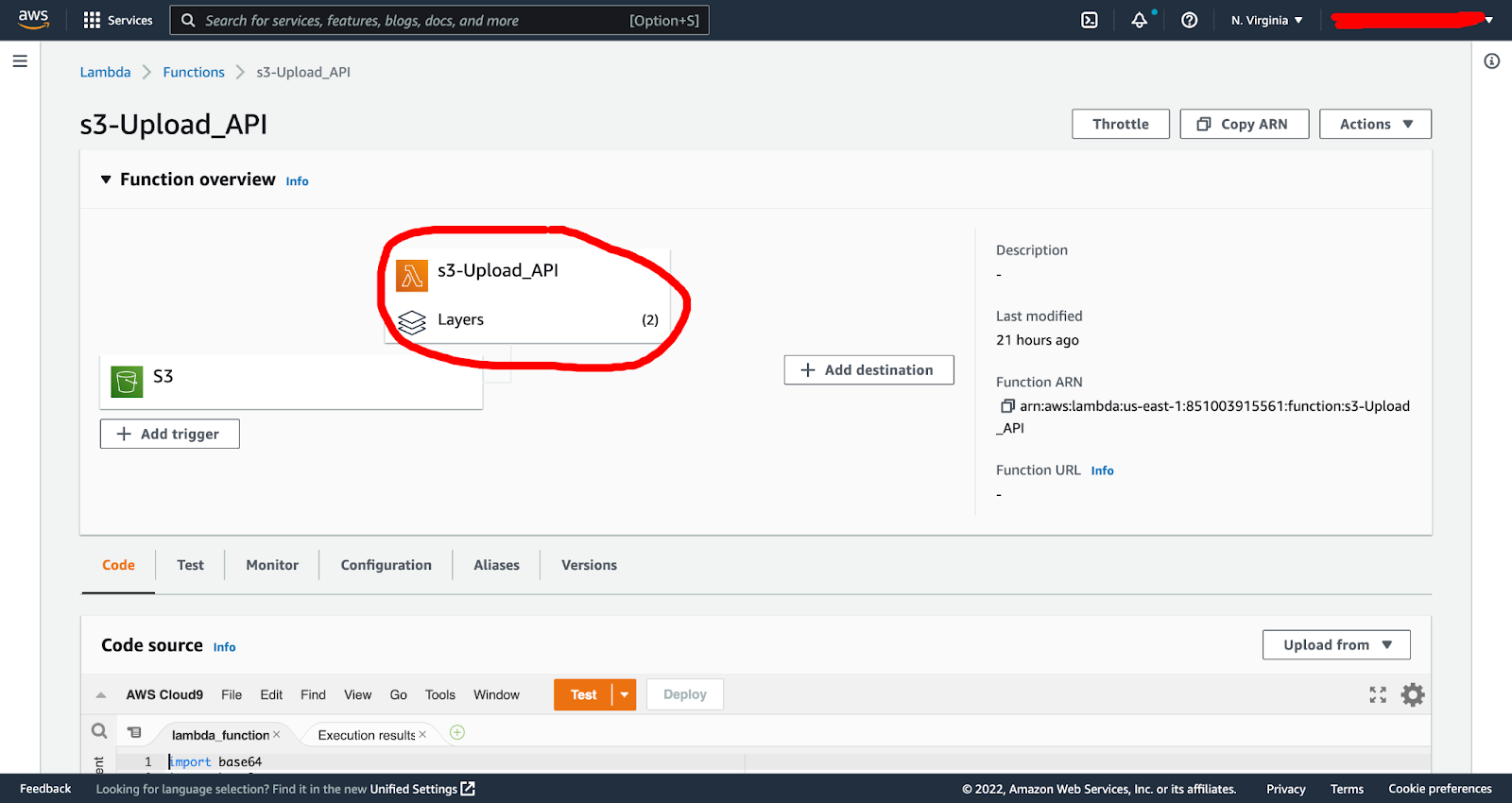The image size is (1512, 803).
Task: Switch to the Code tab
Action: coord(118,565)
